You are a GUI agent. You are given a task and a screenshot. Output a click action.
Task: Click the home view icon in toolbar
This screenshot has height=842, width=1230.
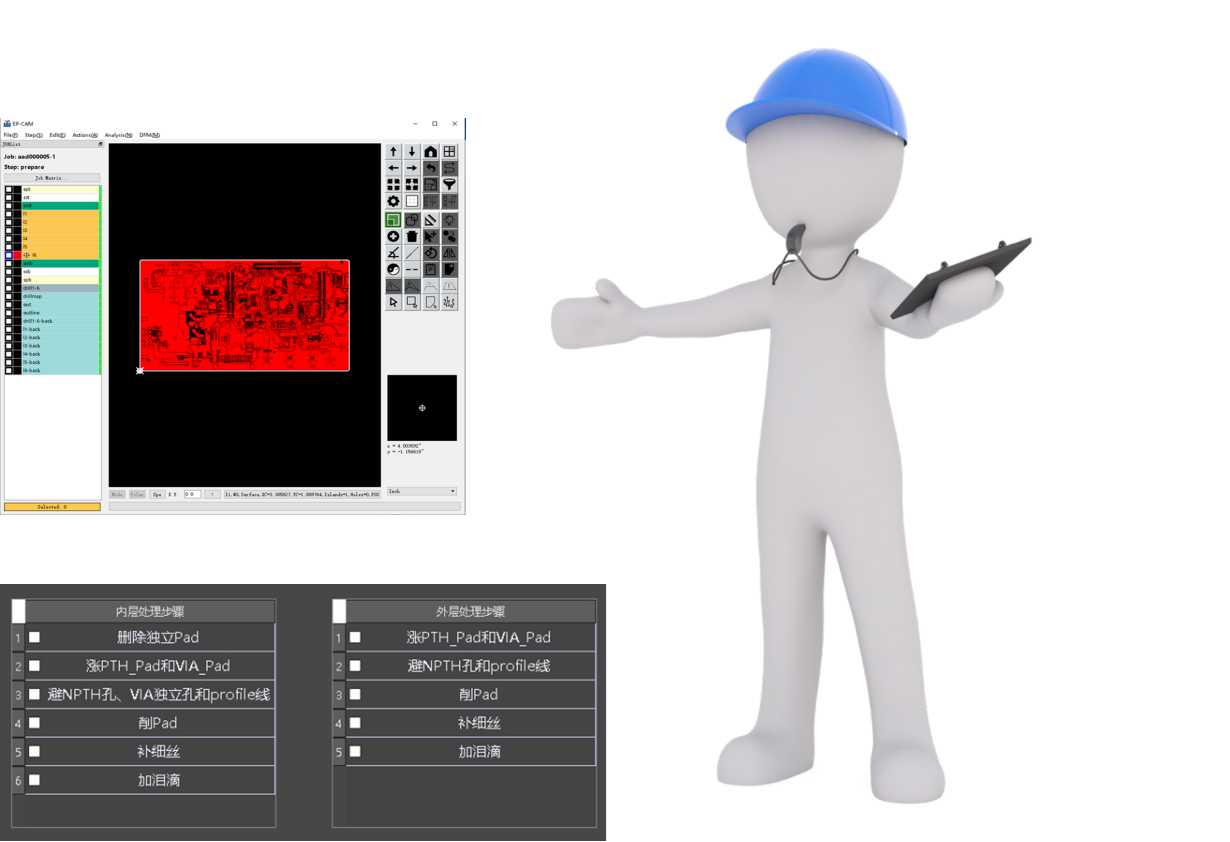coord(430,152)
